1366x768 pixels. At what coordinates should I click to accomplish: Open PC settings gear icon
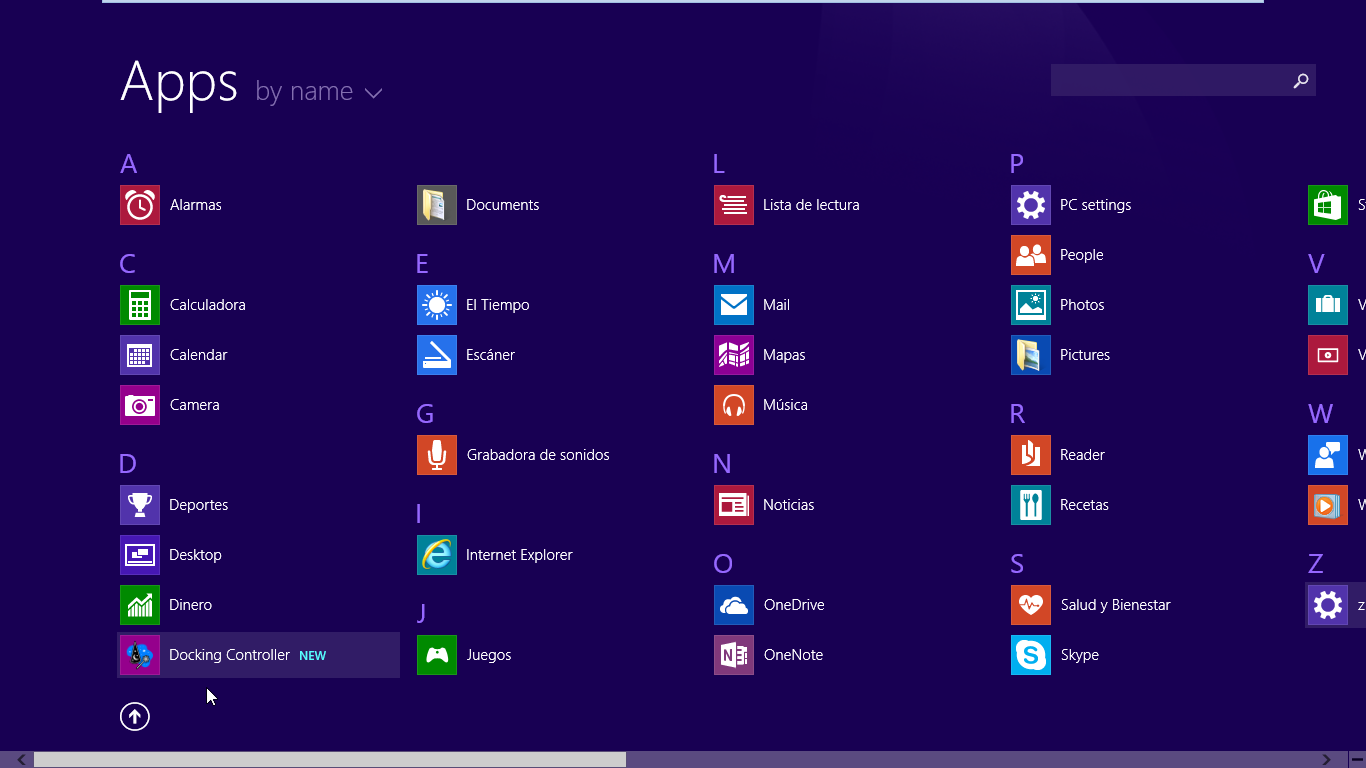1031,205
